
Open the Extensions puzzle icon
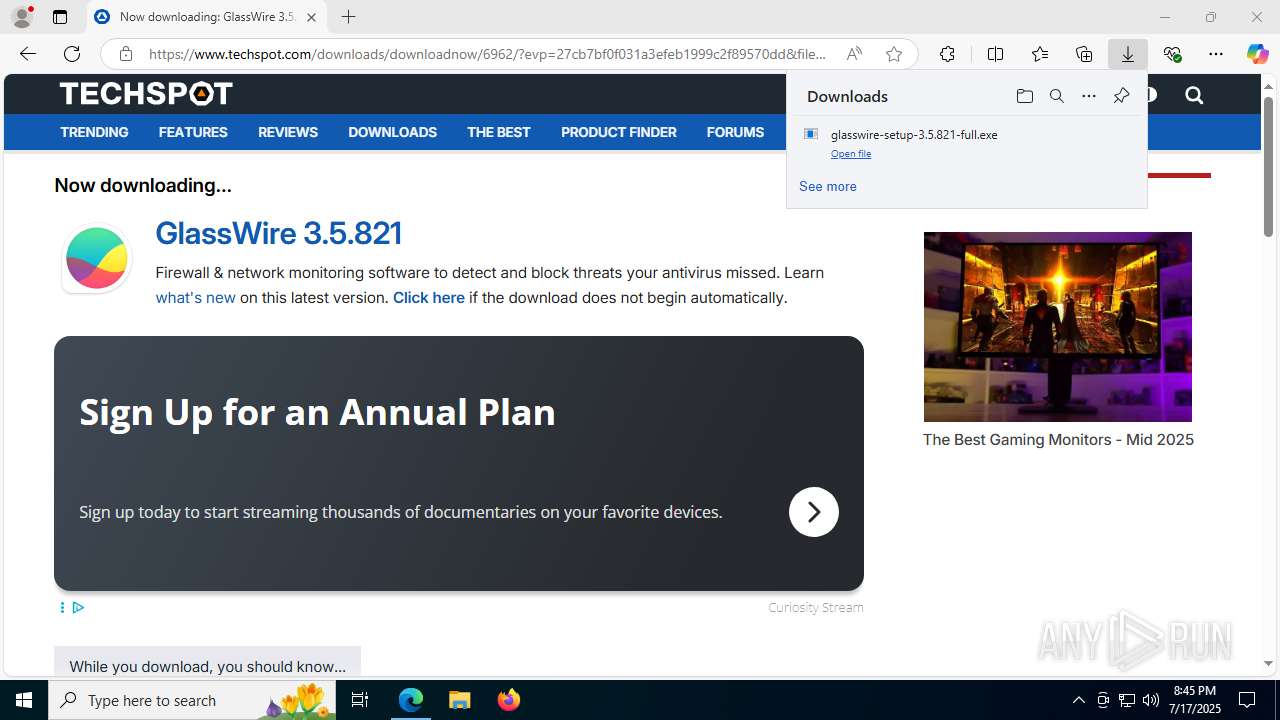coord(947,54)
